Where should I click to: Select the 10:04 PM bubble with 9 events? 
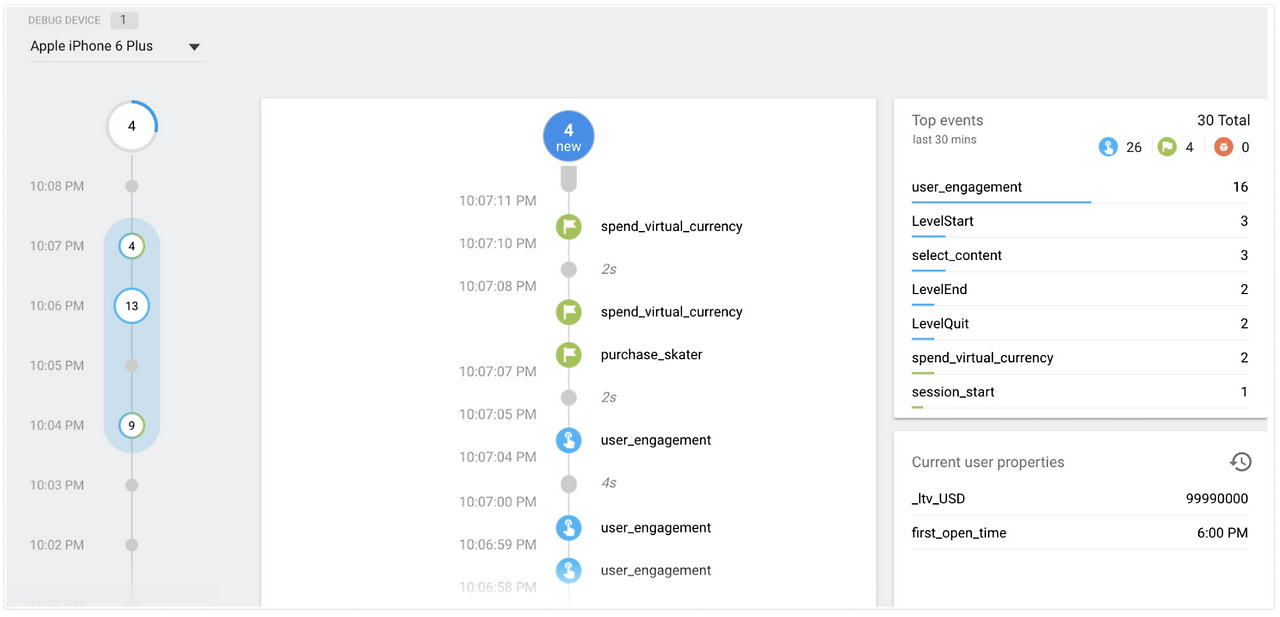[x=131, y=425]
